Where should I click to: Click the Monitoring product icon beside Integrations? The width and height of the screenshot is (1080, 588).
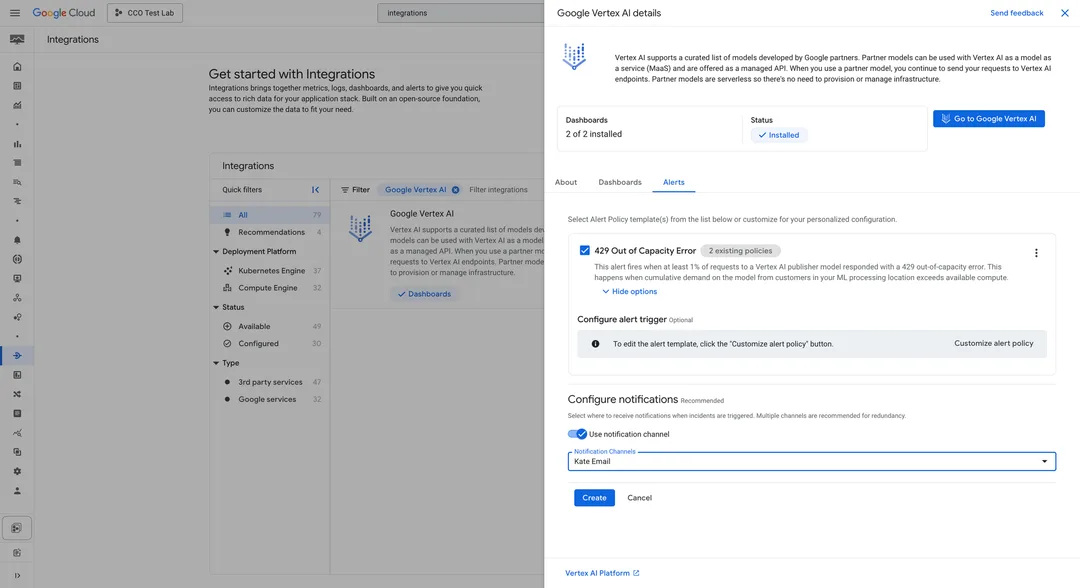point(17,40)
